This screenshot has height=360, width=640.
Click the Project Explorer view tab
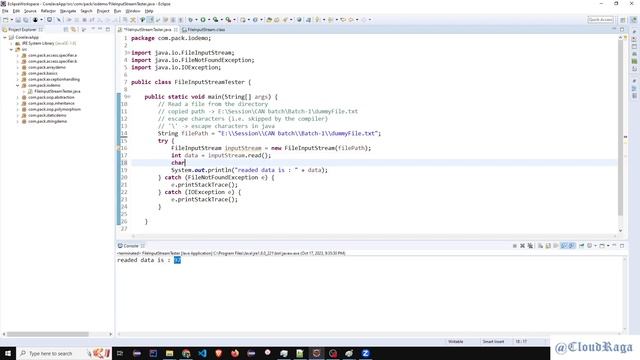pos(22,30)
